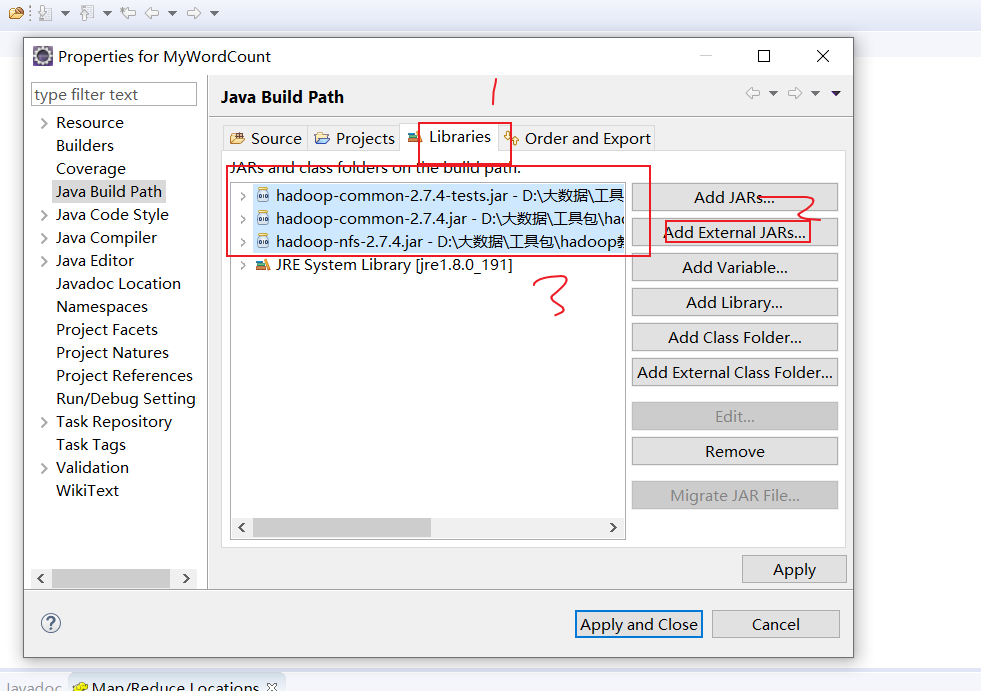Open the view menu triangle in the dialog header
Screen dimensions: 981x691
coord(836,93)
